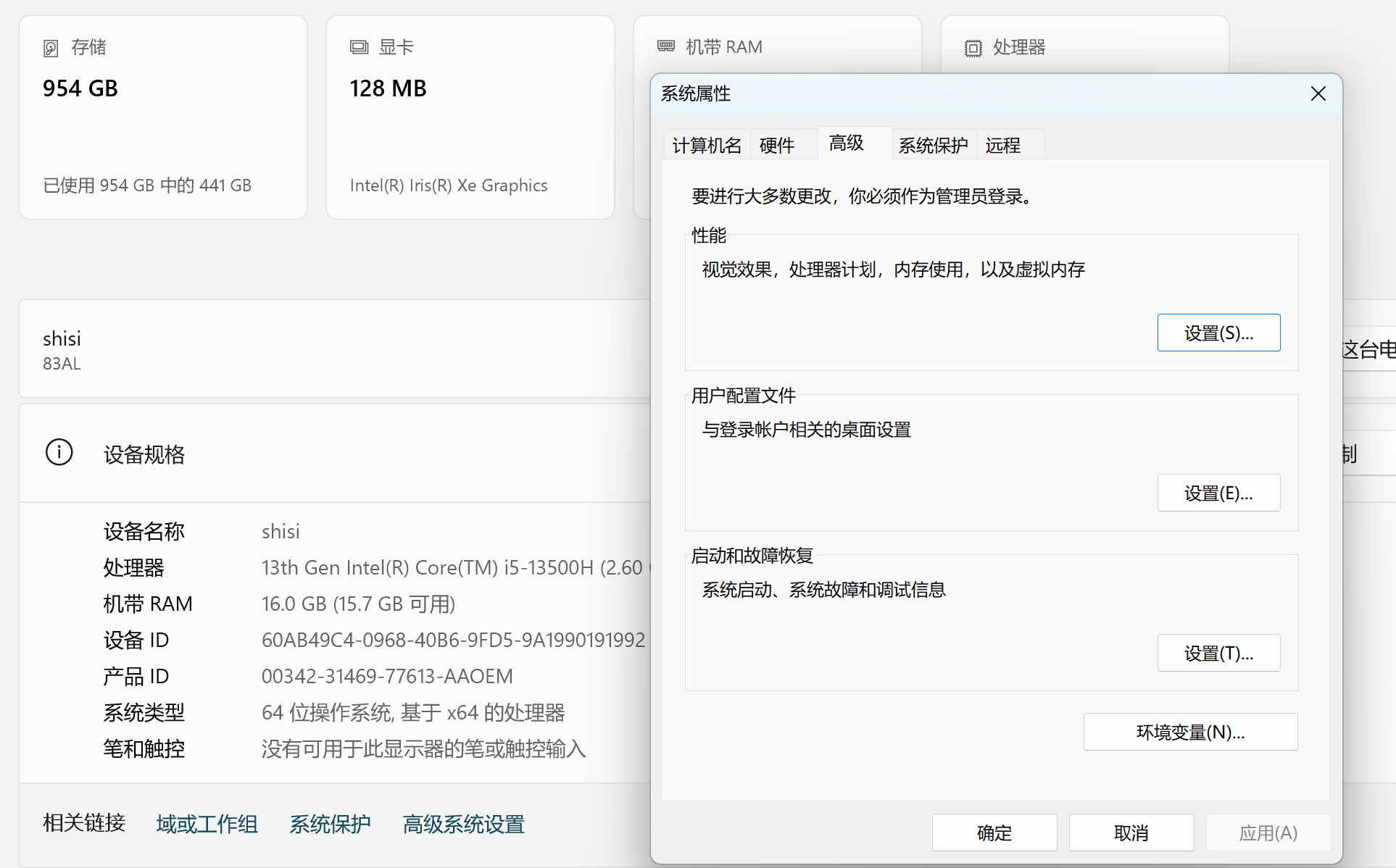The image size is (1396, 868).
Task: Expand the 设备规格 section header
Action: click(144, 455)
